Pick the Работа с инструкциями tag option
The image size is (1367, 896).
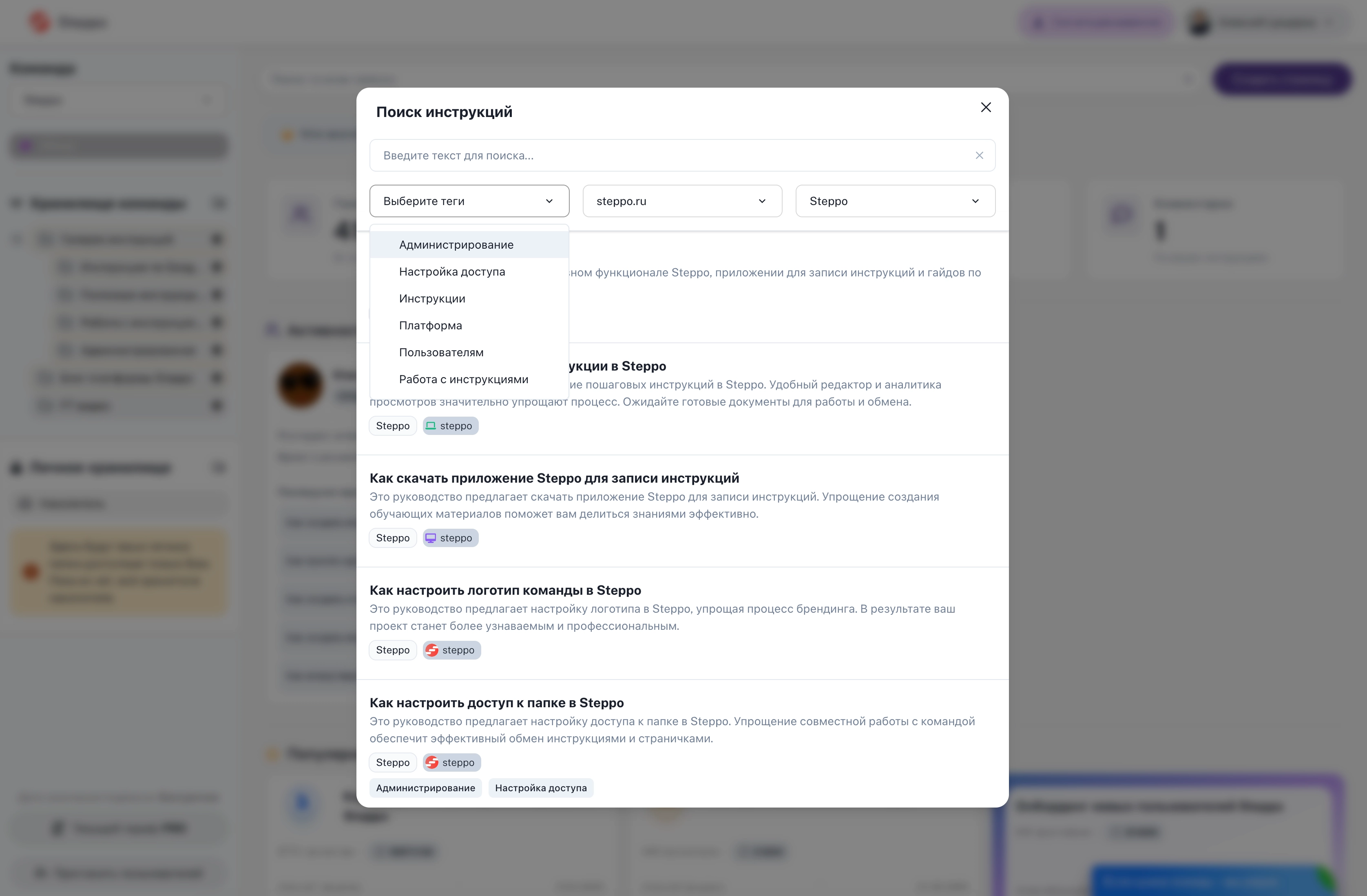(x=464, y=380)
